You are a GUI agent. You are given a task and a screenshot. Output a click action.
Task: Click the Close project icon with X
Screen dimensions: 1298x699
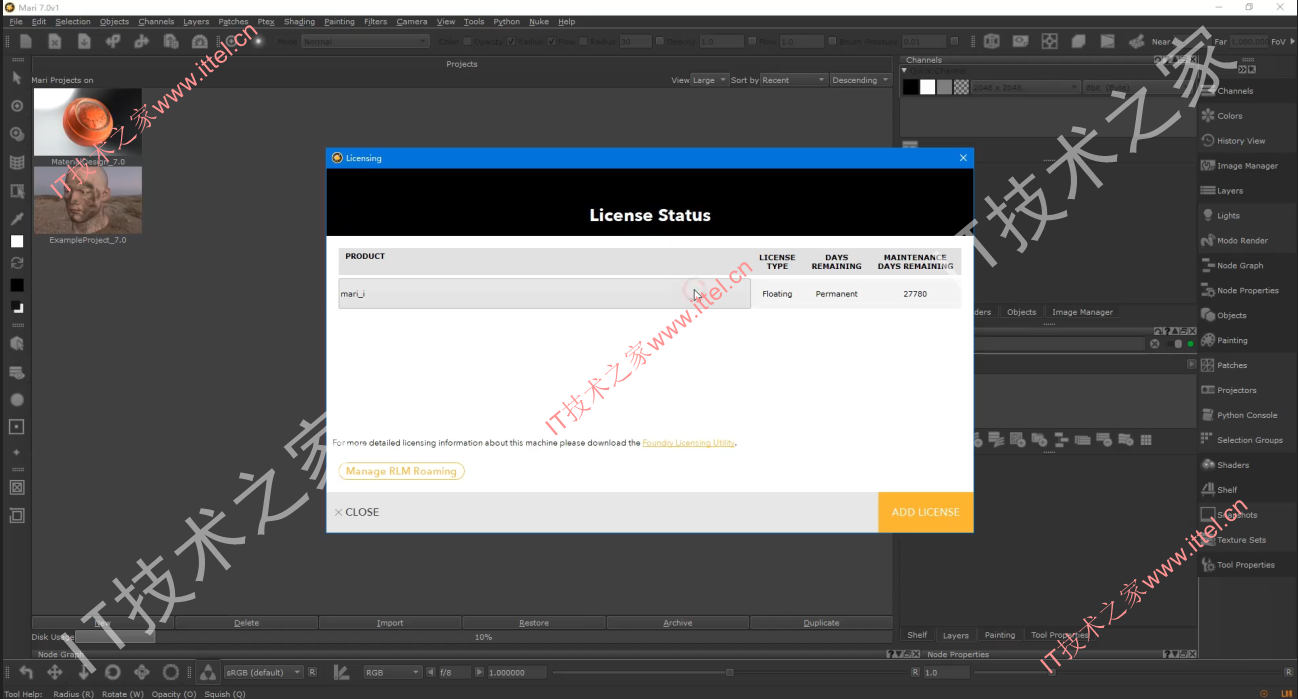pyautogui.click(x=55, y=41)
